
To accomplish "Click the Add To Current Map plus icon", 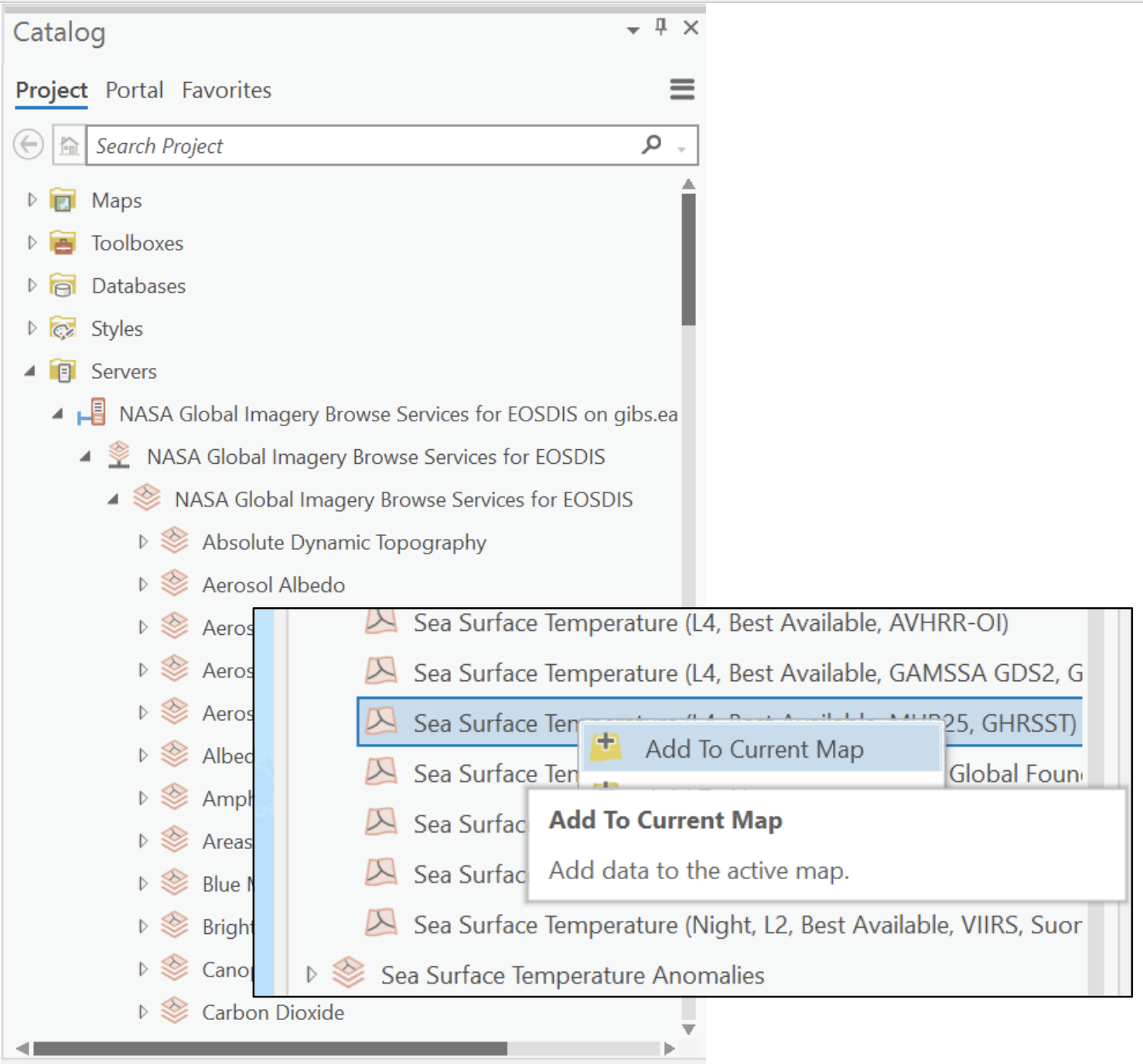I will 606,747.
